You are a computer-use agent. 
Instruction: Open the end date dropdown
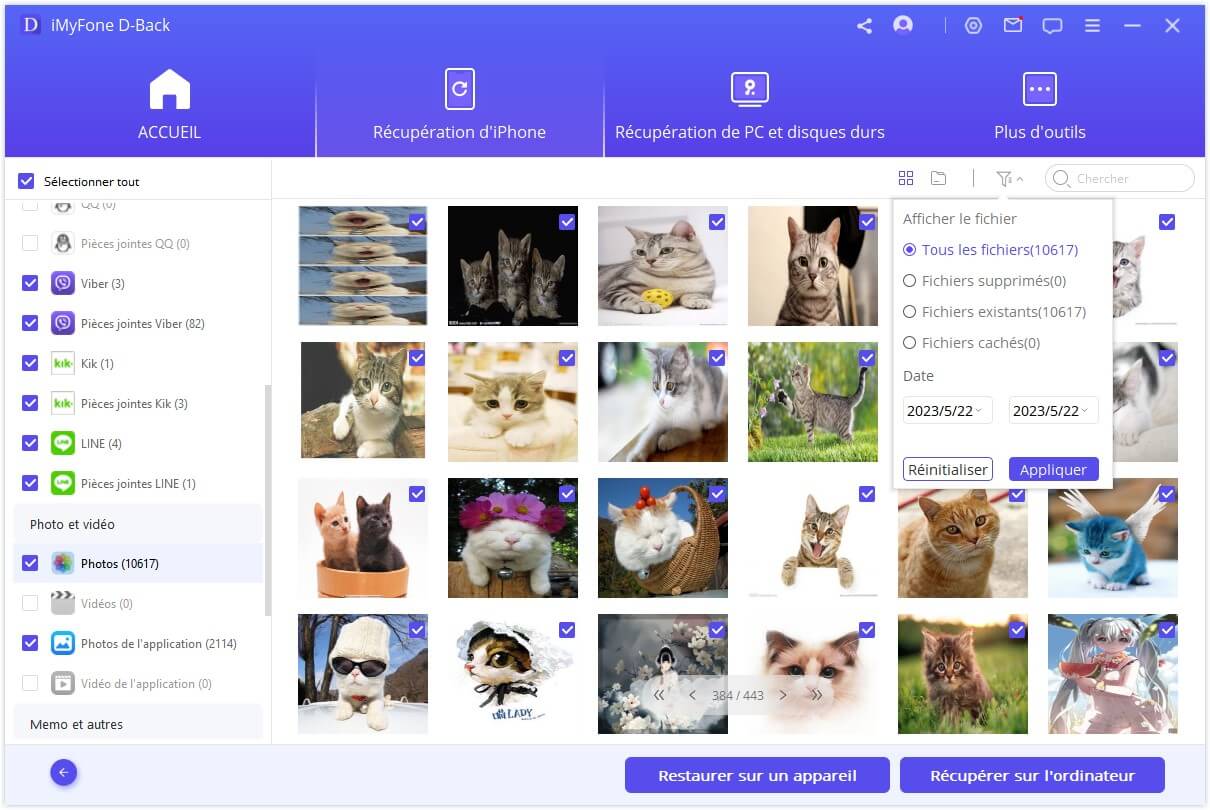pos(1052,410)
